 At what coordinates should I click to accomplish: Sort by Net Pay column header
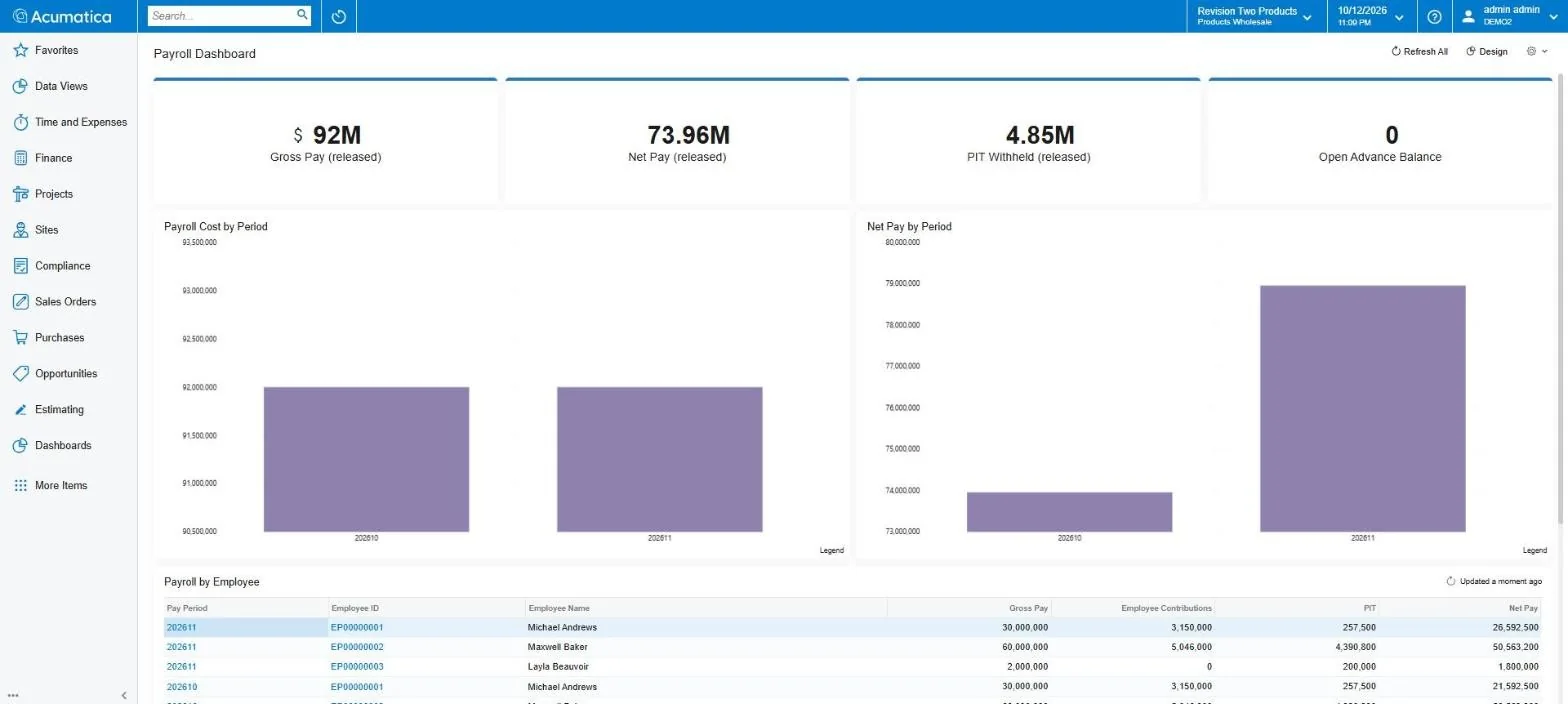1461,608
